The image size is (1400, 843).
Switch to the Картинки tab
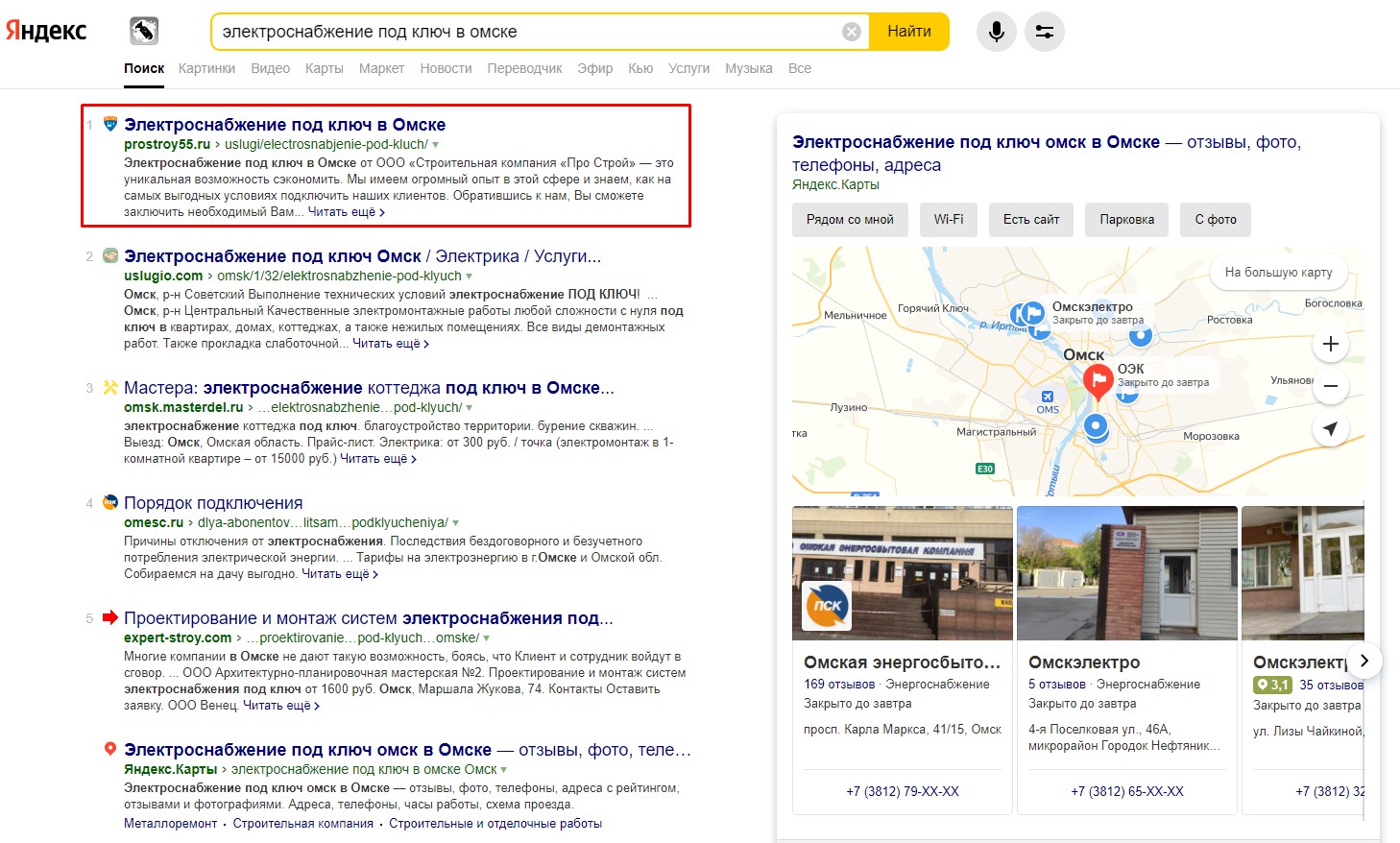[206, 68]
